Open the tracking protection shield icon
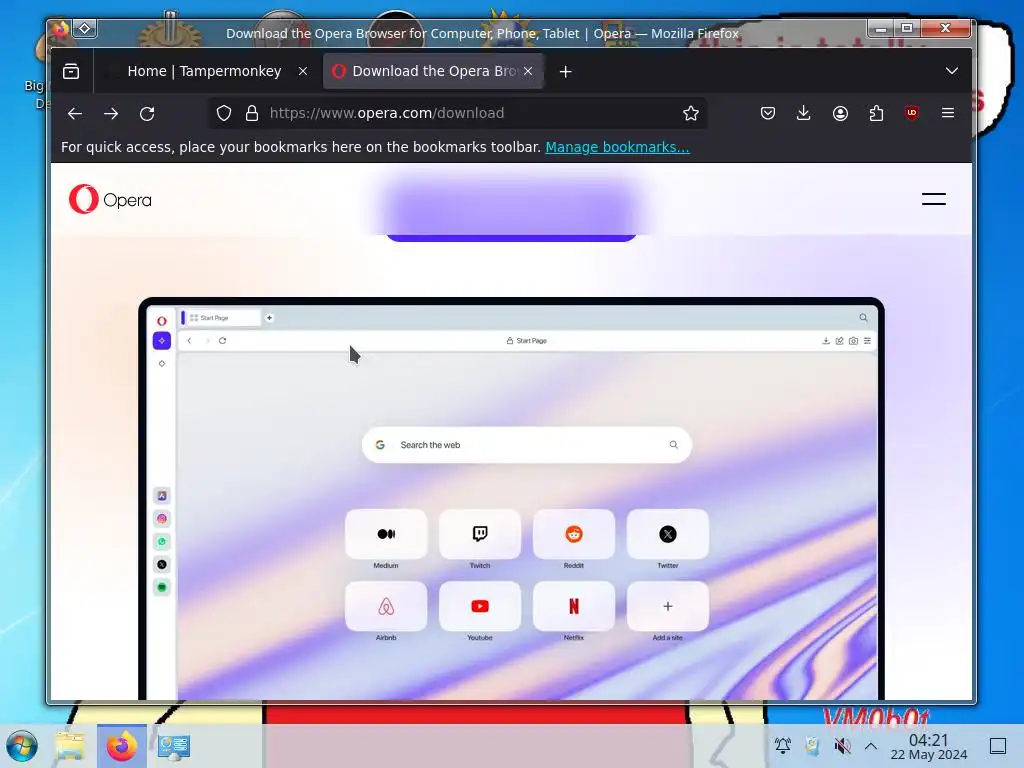Viewport: 1024px width, 768px height. (x=224, y=114)
